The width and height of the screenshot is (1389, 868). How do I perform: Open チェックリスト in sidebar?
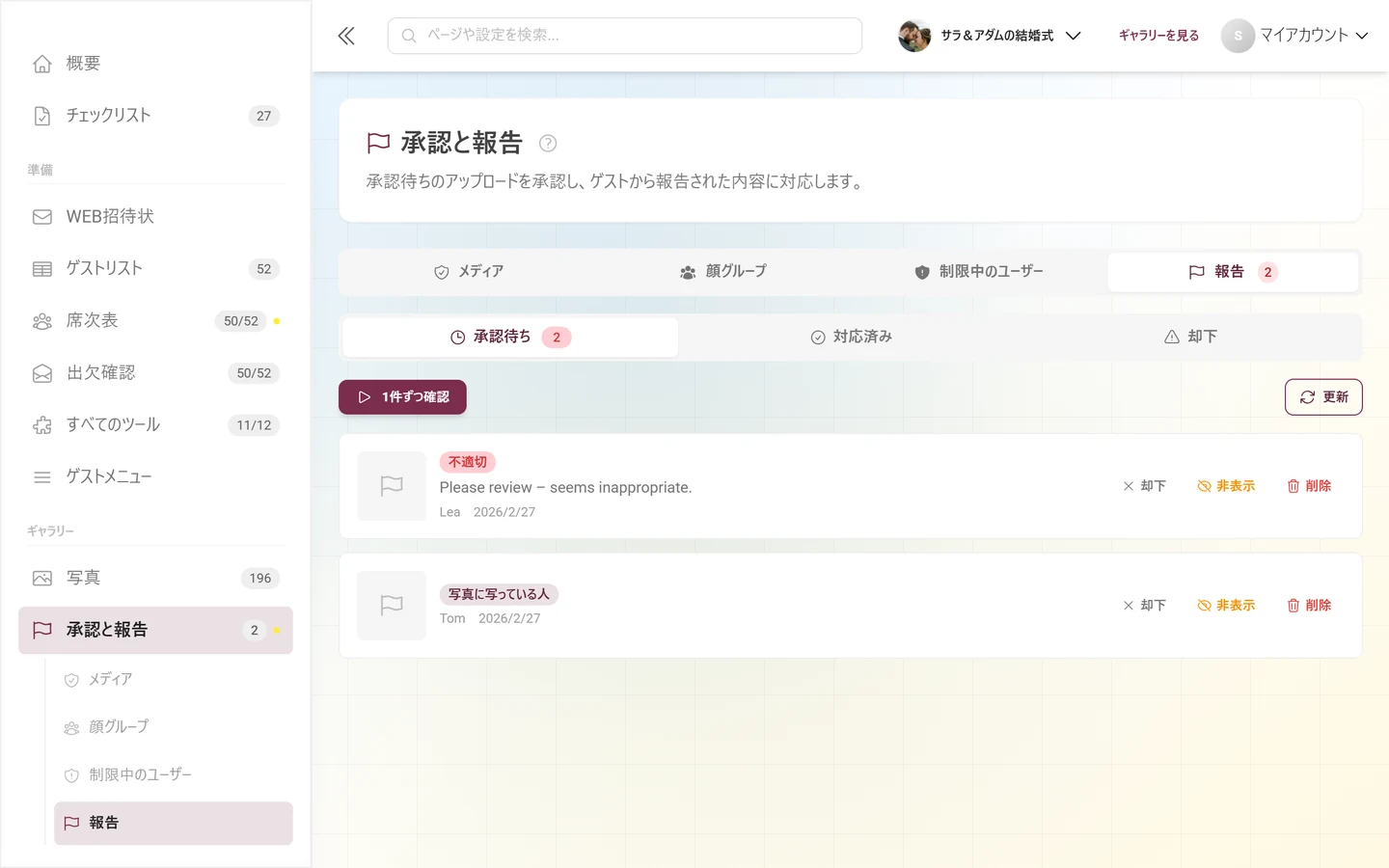click(155, 116)
